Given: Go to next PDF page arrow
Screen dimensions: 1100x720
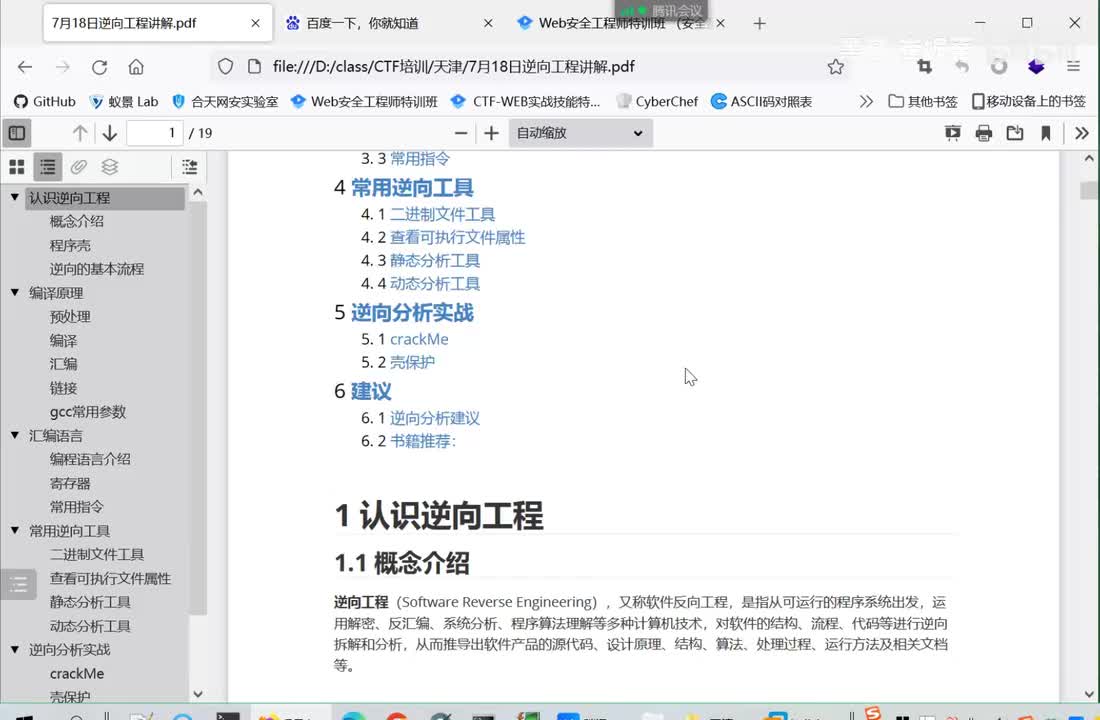Looking at the screenshot, I should coord(109,133).
